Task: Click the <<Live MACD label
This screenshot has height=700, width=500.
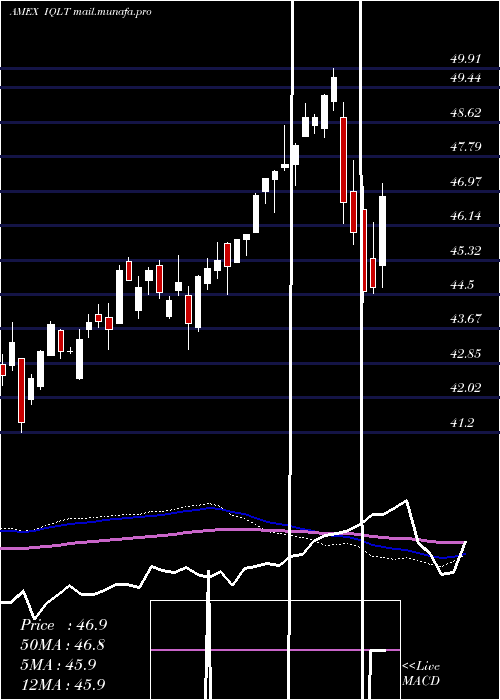Action: tap(421, 674)
